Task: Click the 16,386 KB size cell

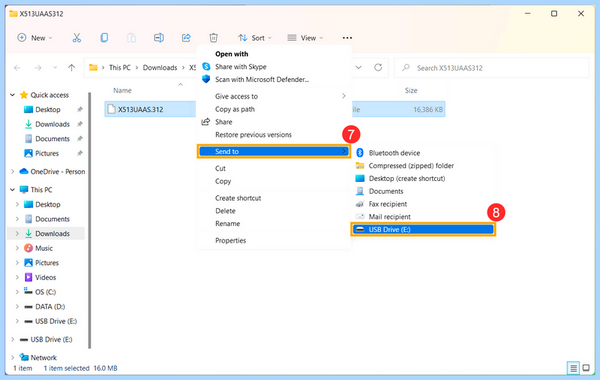Action: (428, 109)
